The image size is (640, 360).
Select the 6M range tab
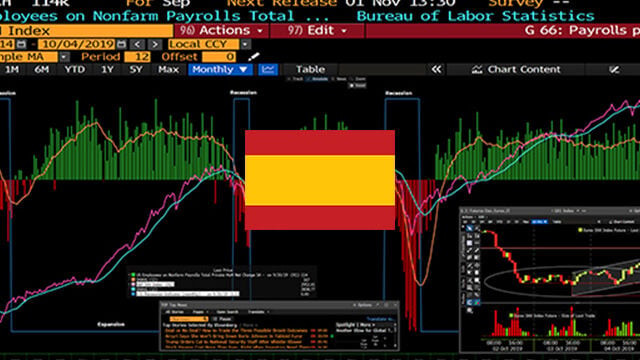pyautogui.click(x=41, y=69)
